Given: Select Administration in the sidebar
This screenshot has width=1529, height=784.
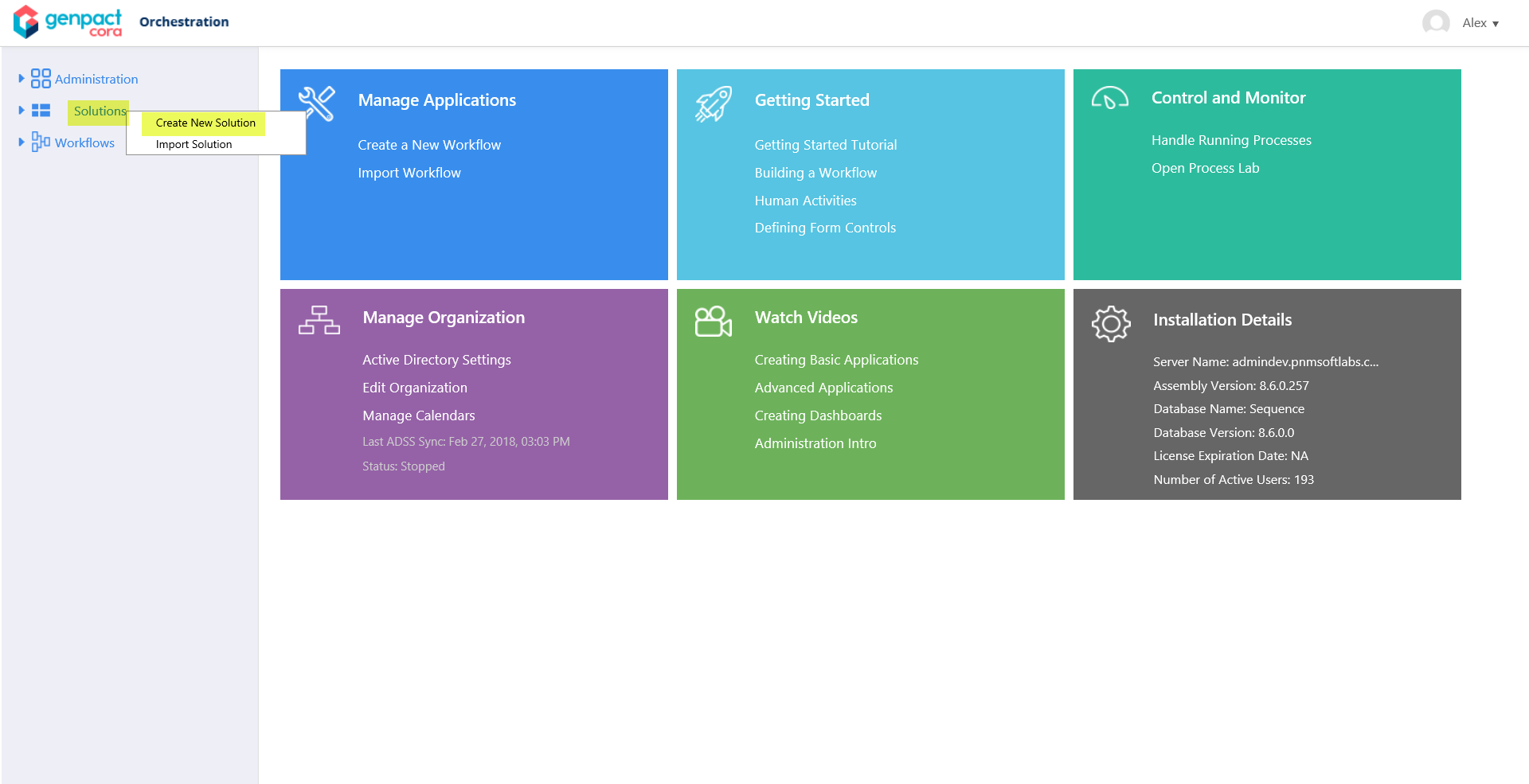Looking at the screenshot, I should pyautogui.click(x=96, y=79).
